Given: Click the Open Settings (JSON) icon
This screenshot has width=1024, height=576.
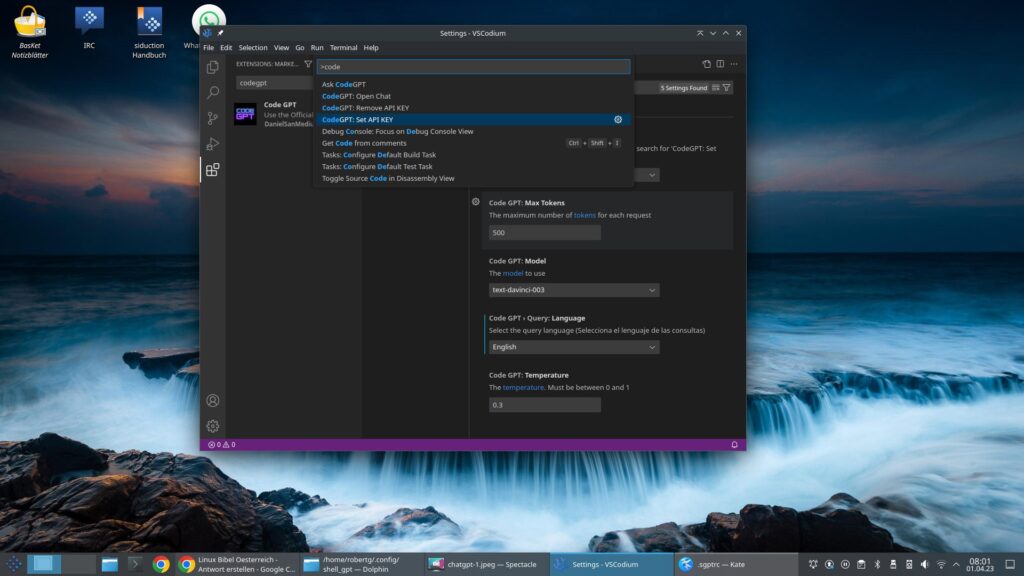Looking at the screenshot, I should tap(707, 64).
